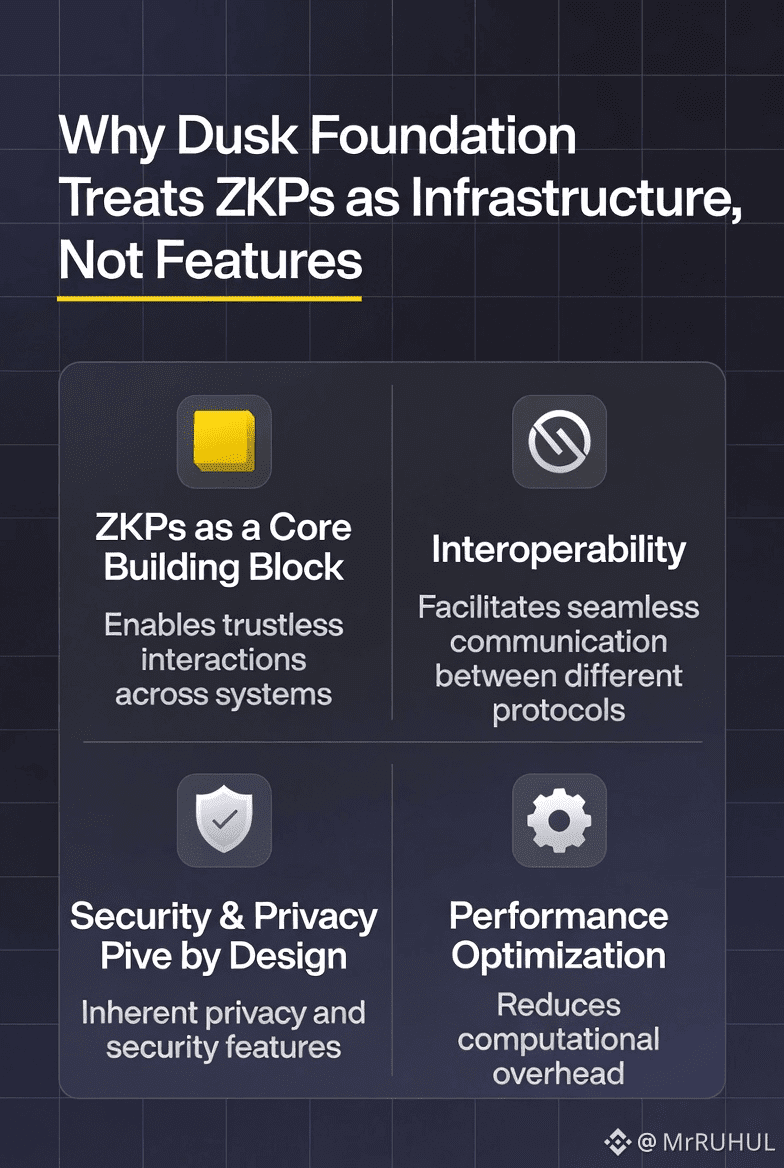Click the 'Not Features' title line
This screenshot has height=1168, width=784.
(x=210, y=260)
